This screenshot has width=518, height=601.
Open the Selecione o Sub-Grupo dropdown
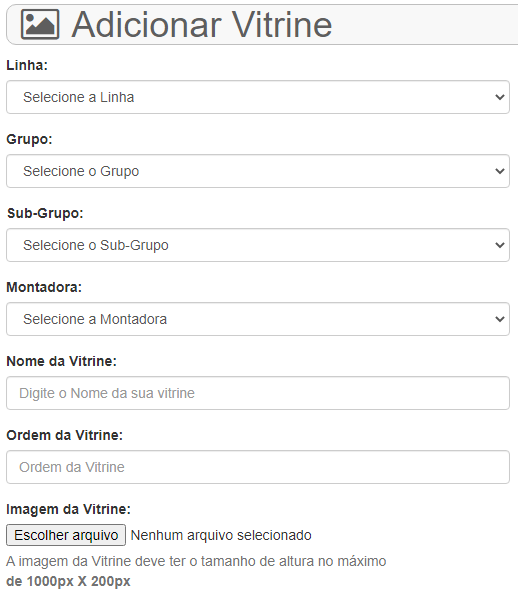click(x=258, y=245)
